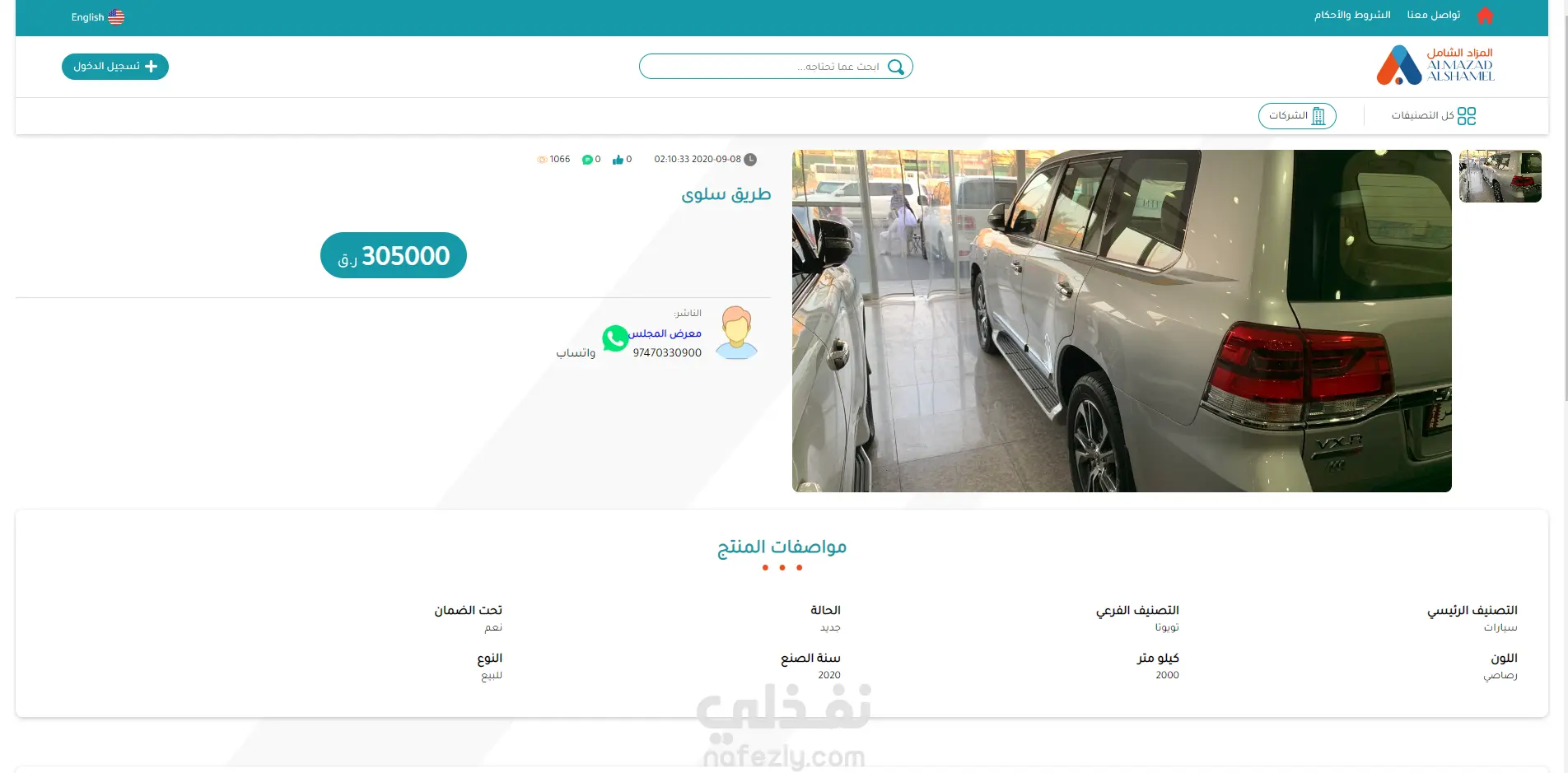Screen dimensions: 1568x773
Task: Select the small car thumbnail
Action: pos(1500,176)
